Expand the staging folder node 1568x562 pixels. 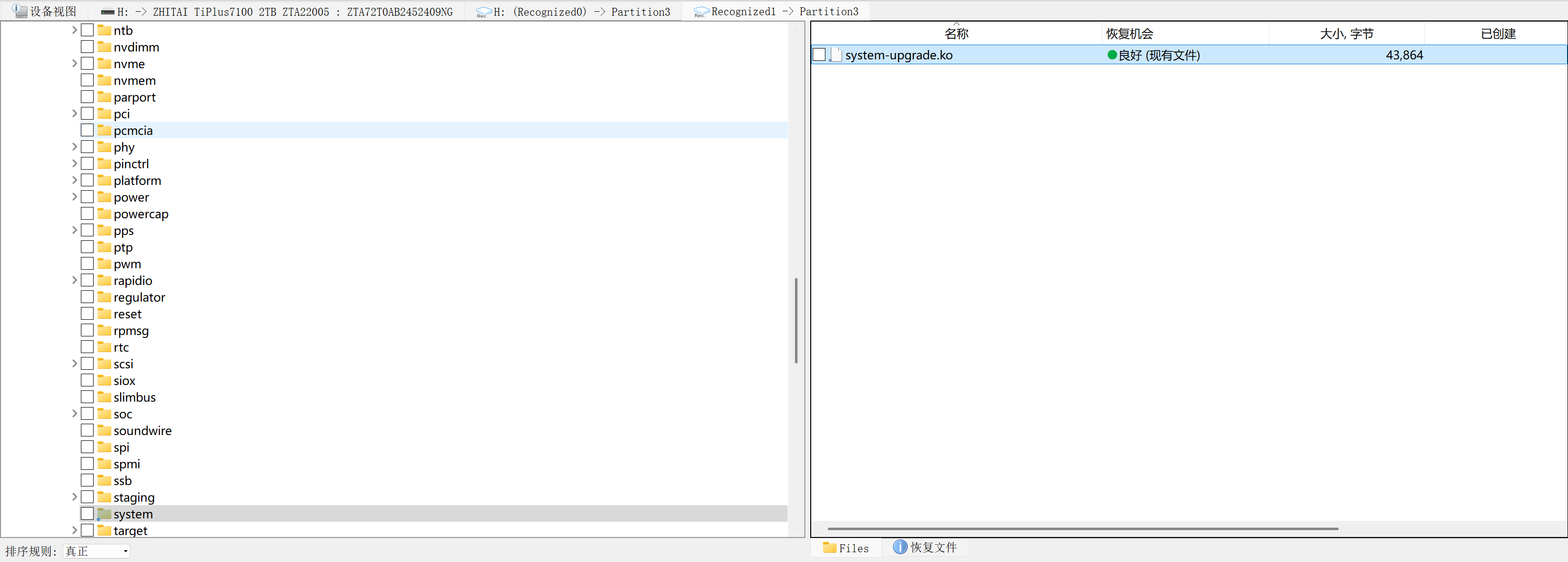pos(75,497)
